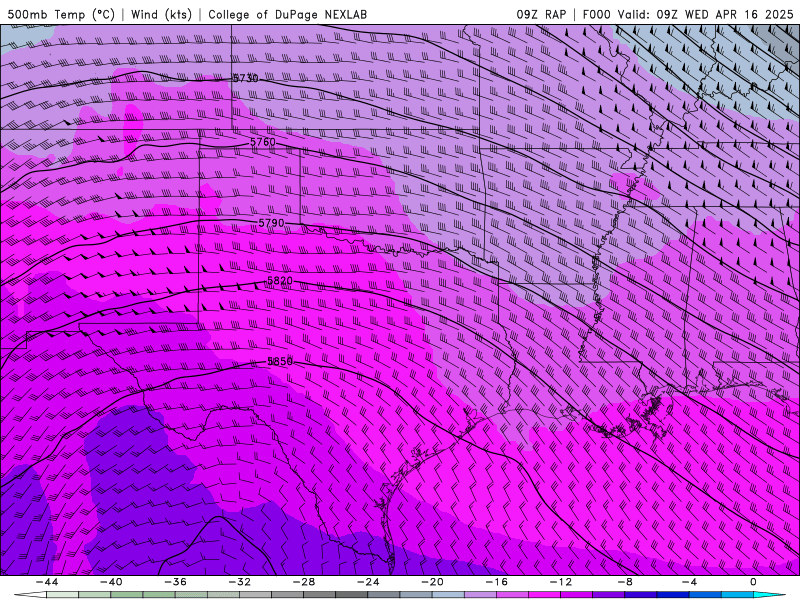Click the -32 colorbar tick label
Image resolution: width=800 pixels, height=600 pixels.
[239, 582]
